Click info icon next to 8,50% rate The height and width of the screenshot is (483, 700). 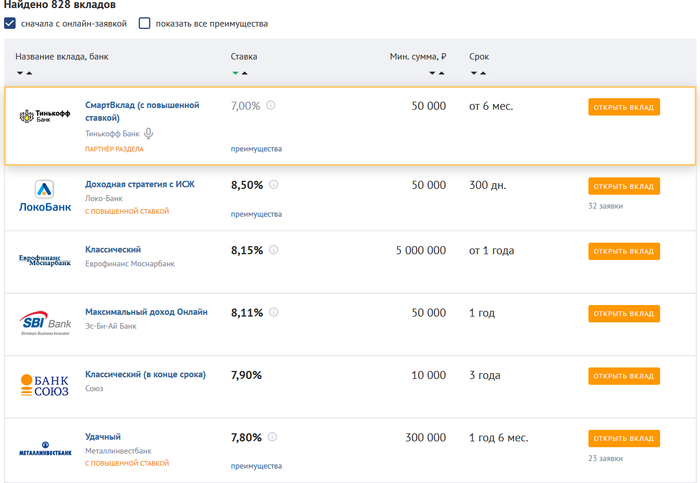(x=274, y=184)
